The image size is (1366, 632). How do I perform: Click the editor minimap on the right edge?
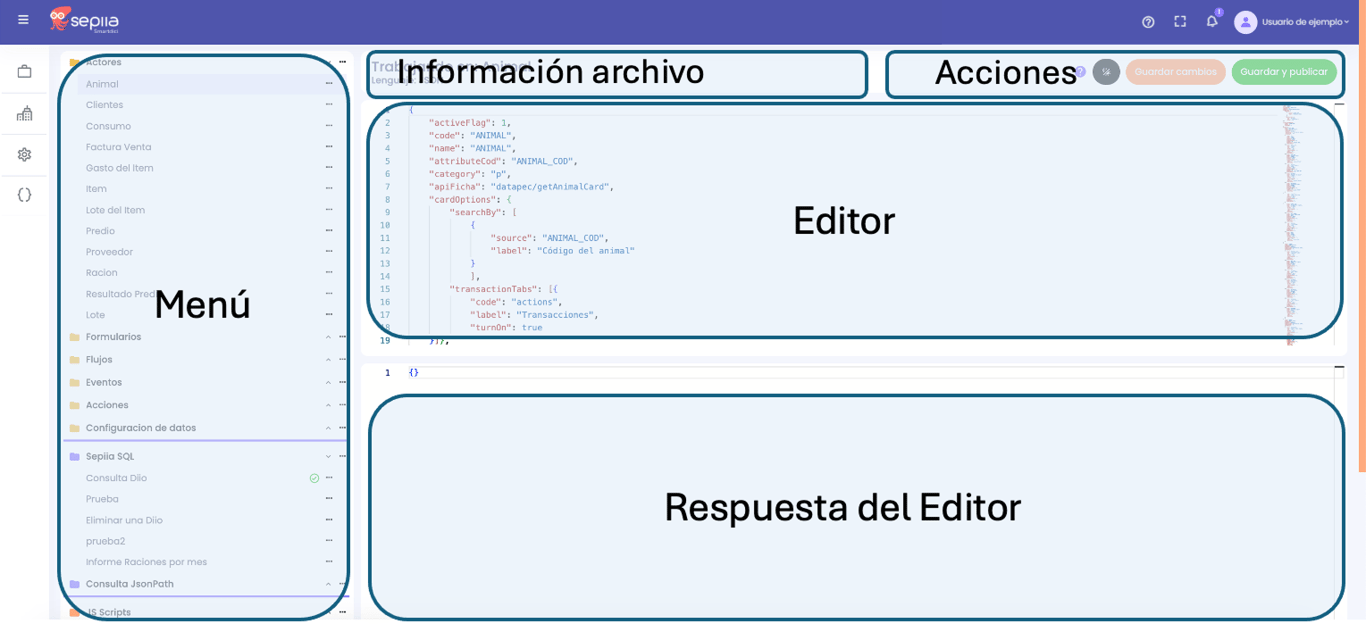tap(1291, 224)
